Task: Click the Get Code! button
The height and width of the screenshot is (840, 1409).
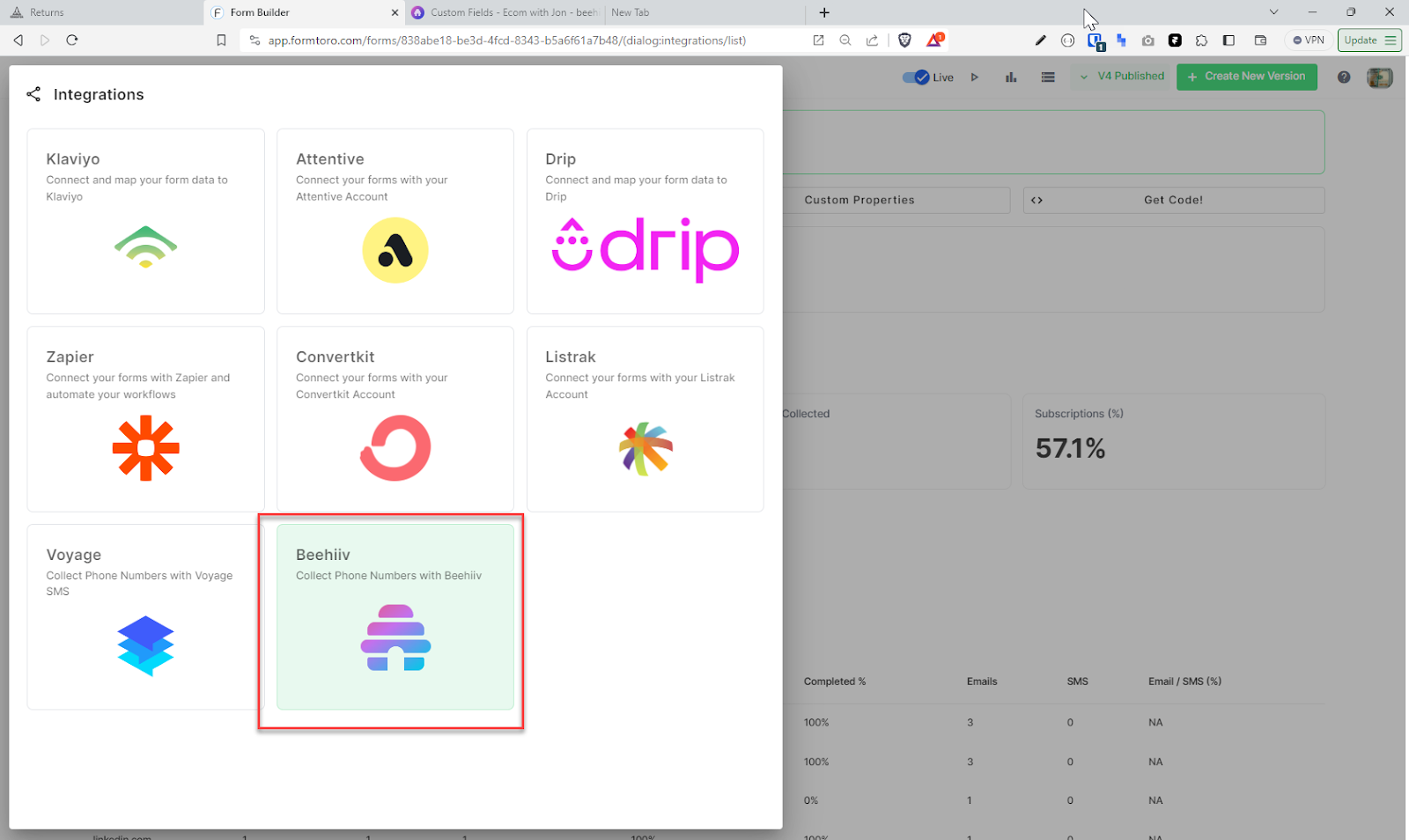Action: coord(1174,200)
